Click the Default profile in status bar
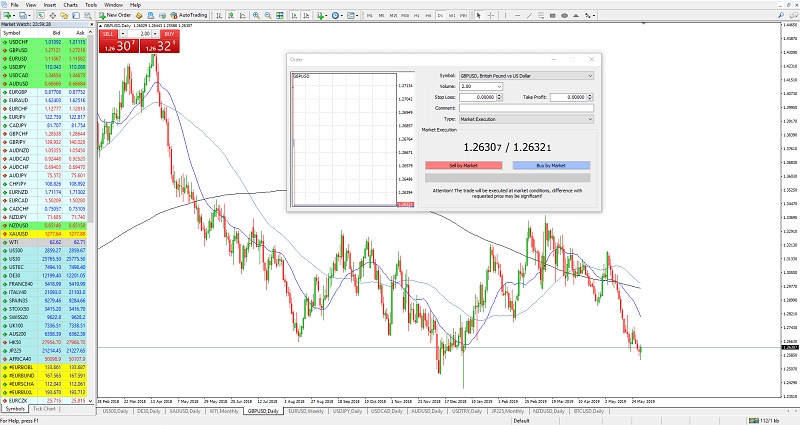The height and width of the screenshot is (425, 800). click(x=521, y=421)
